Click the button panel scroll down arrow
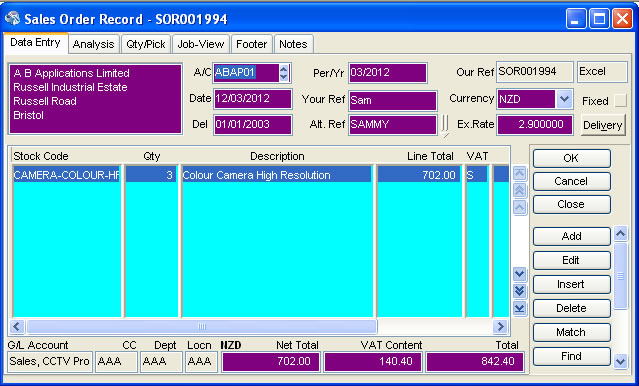 pyautogui.click(x=620, y=361)
